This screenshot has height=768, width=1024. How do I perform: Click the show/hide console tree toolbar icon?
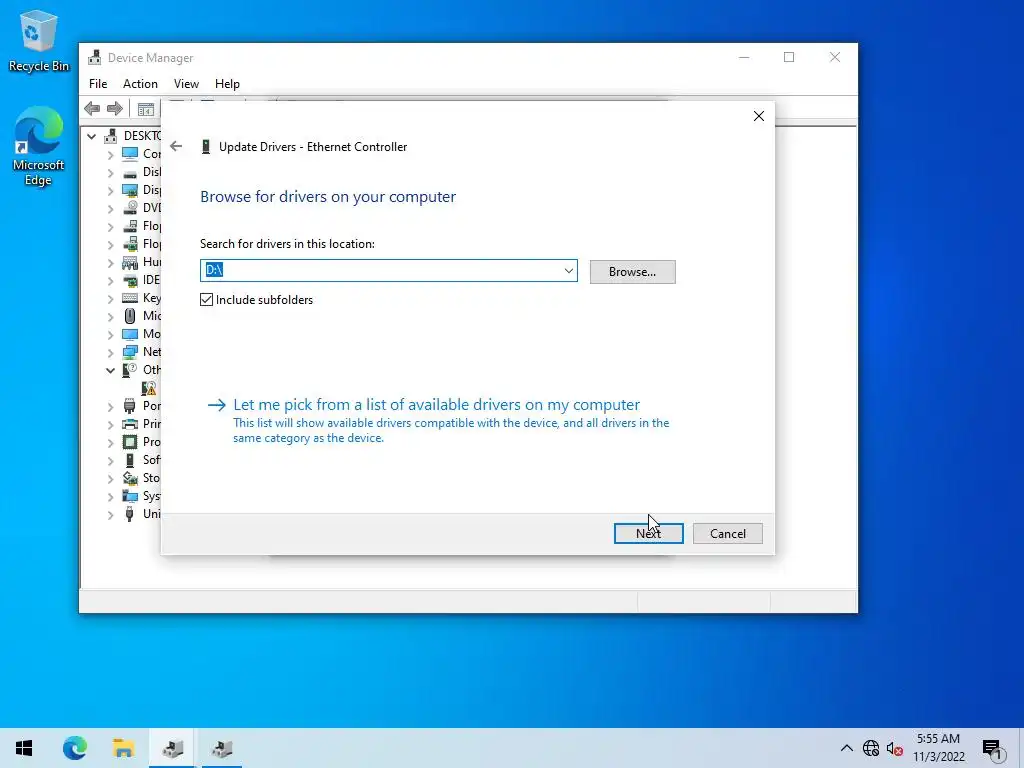click(146, 109)
